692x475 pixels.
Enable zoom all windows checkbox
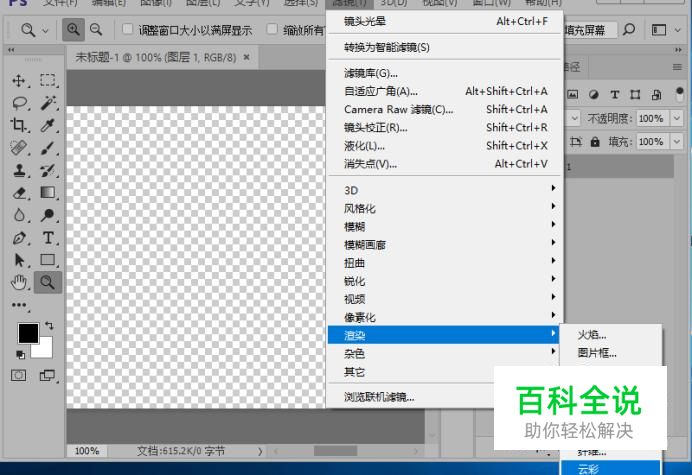coord(272,29)
